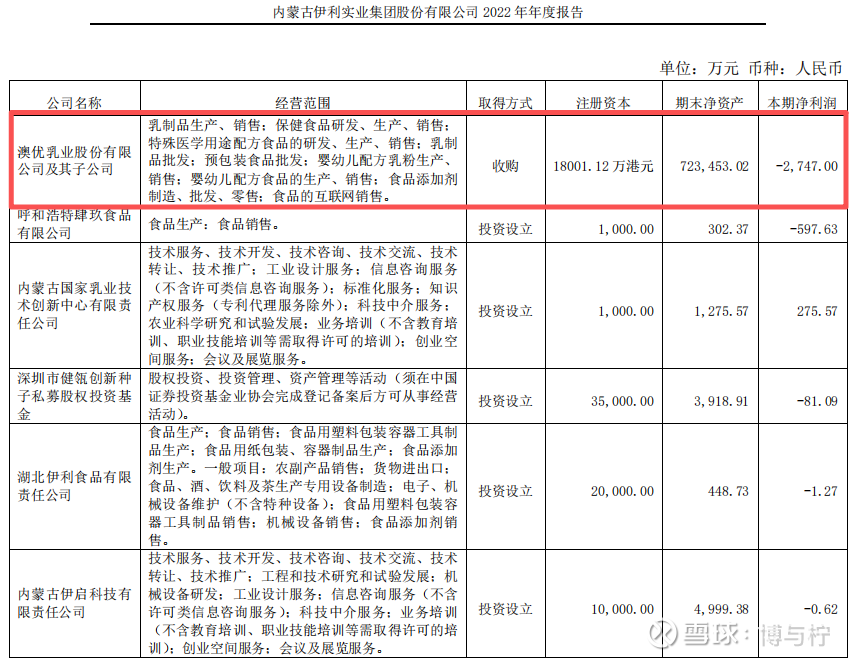The image size is (855, 661).
Task: Select company name "澳优乳业股份有限公司及其子公司"
Action: (74, 160)
